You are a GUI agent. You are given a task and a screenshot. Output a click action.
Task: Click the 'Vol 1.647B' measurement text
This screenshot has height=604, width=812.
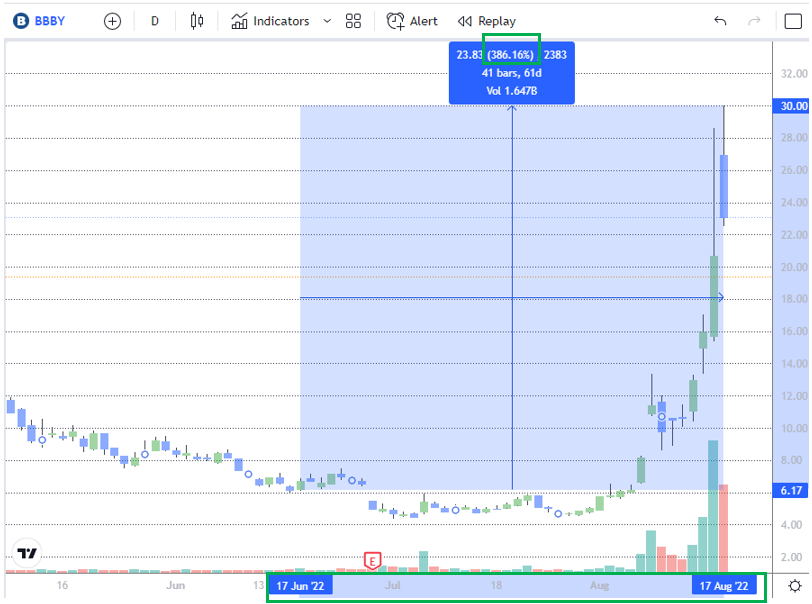point(512,91)
